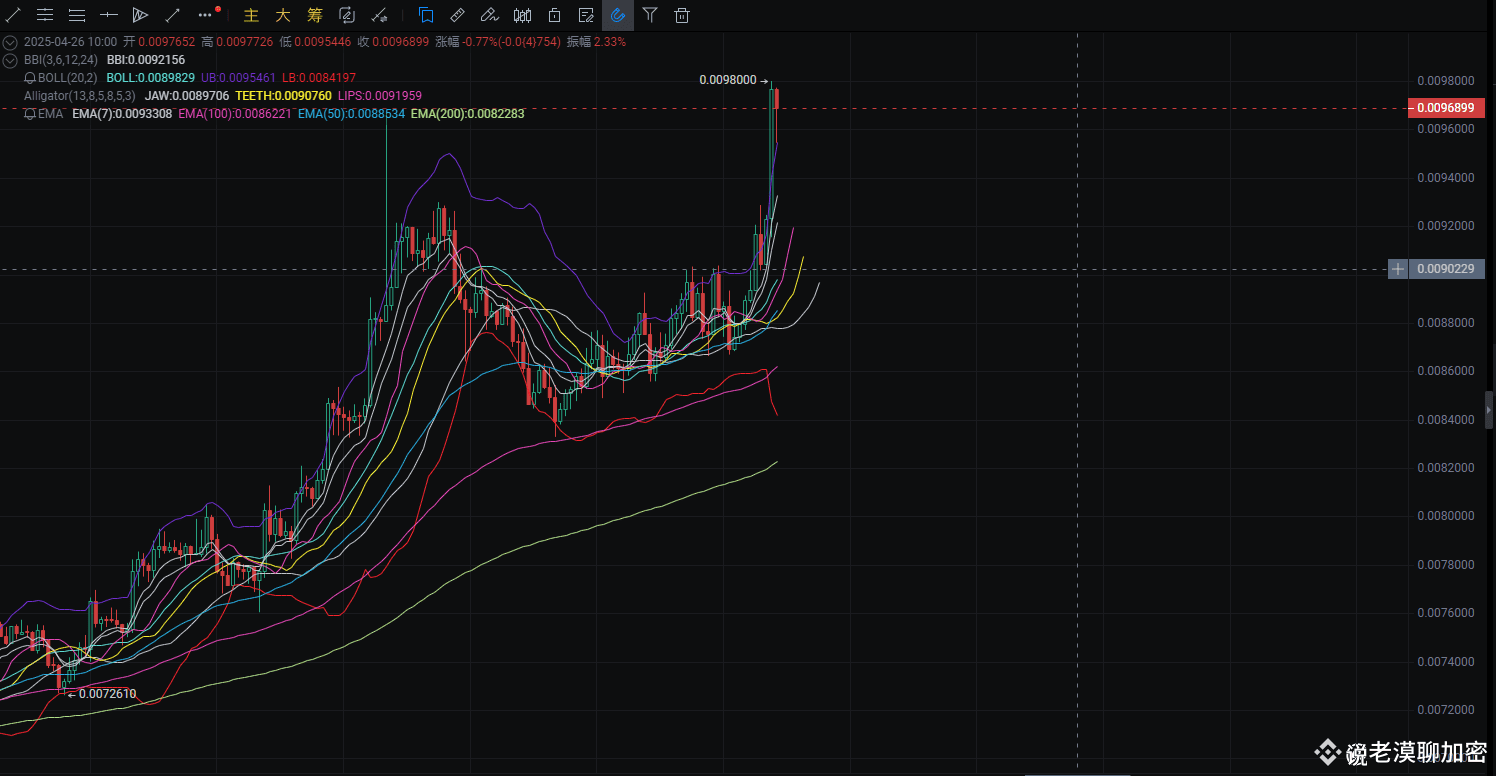Select the 筹 chip distribution tab
1496x776 pixels.
point(315,15)
